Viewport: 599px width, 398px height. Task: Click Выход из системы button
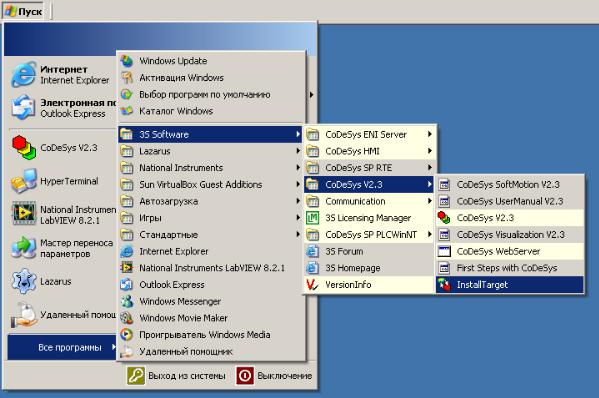coord(176,376)
